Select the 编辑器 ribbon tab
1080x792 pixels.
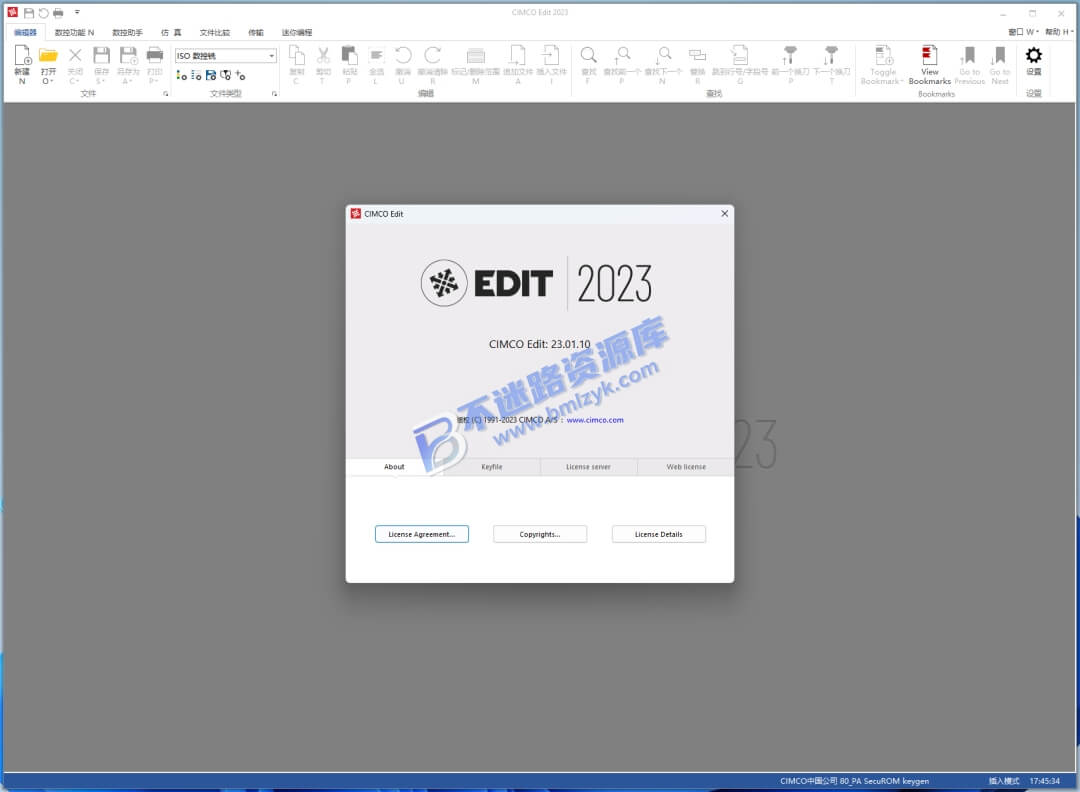25,32
